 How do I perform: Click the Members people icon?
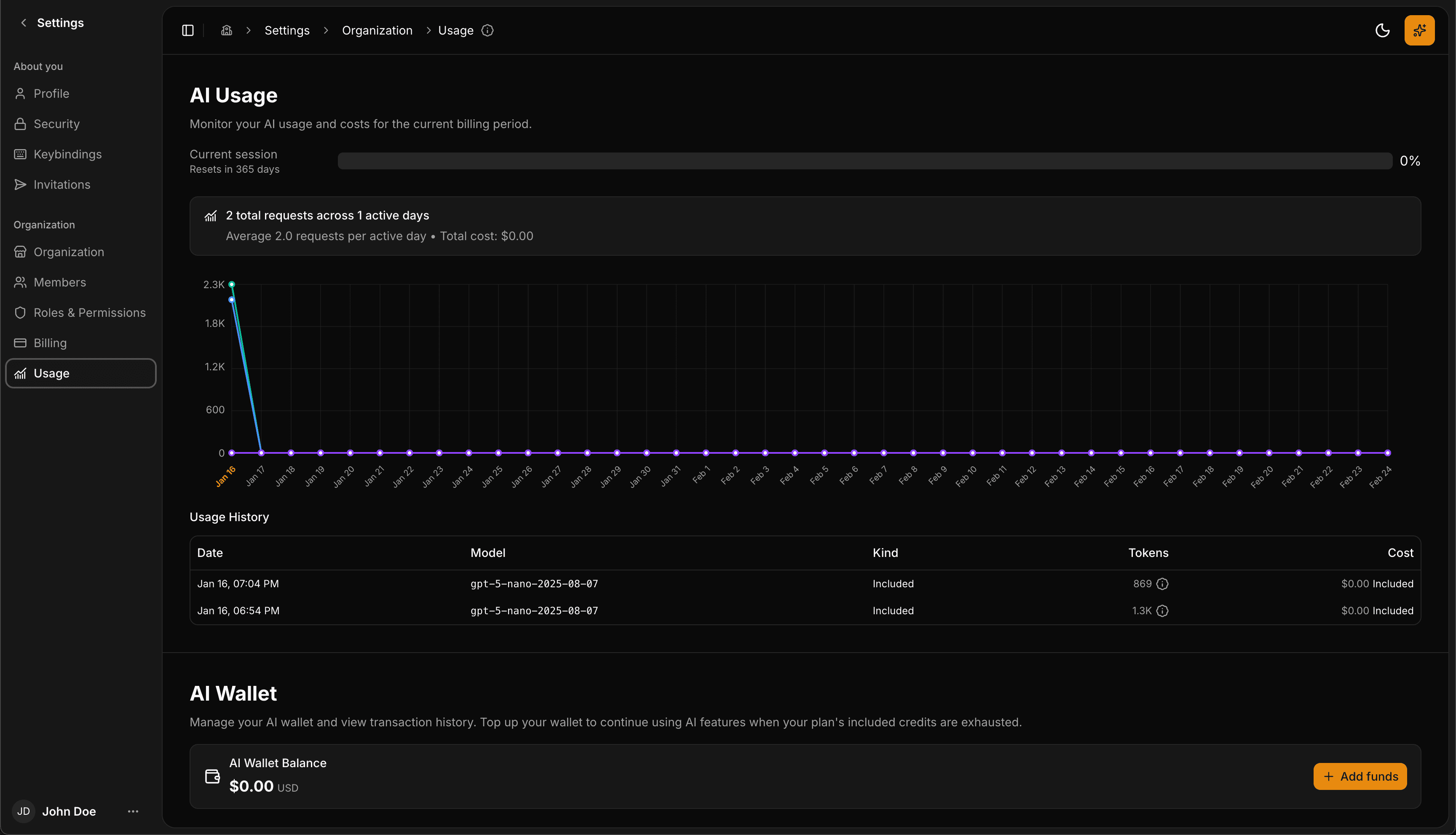coord(21,282)
